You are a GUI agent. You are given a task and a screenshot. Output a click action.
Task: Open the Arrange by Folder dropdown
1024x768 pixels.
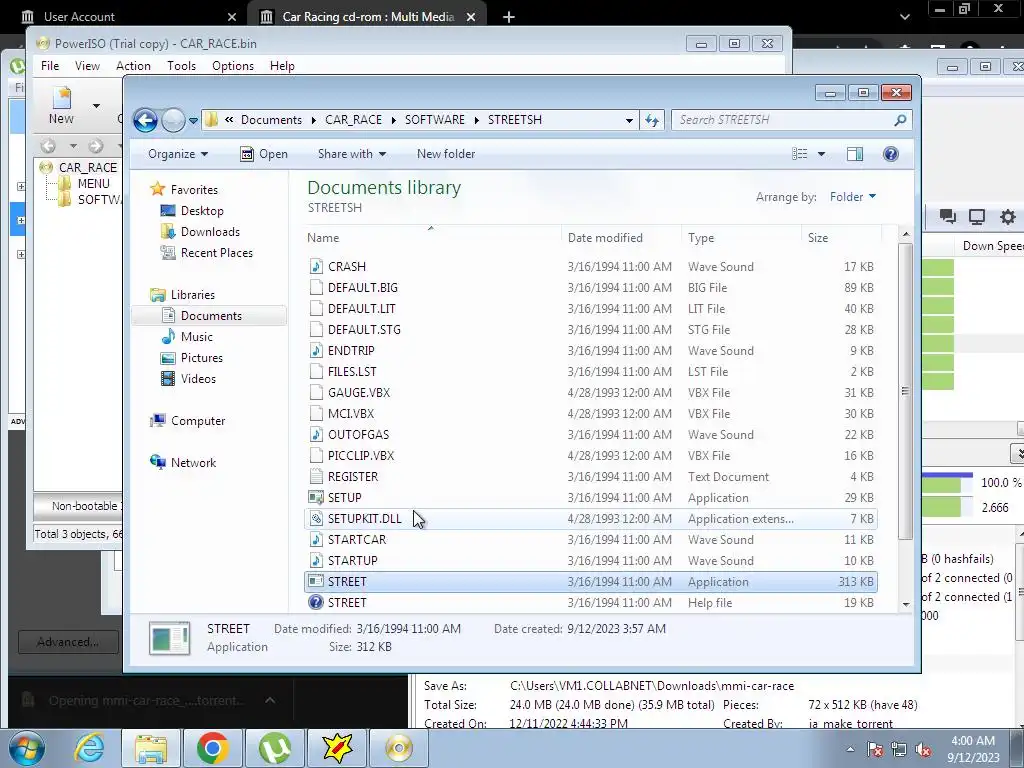[853, 197]
